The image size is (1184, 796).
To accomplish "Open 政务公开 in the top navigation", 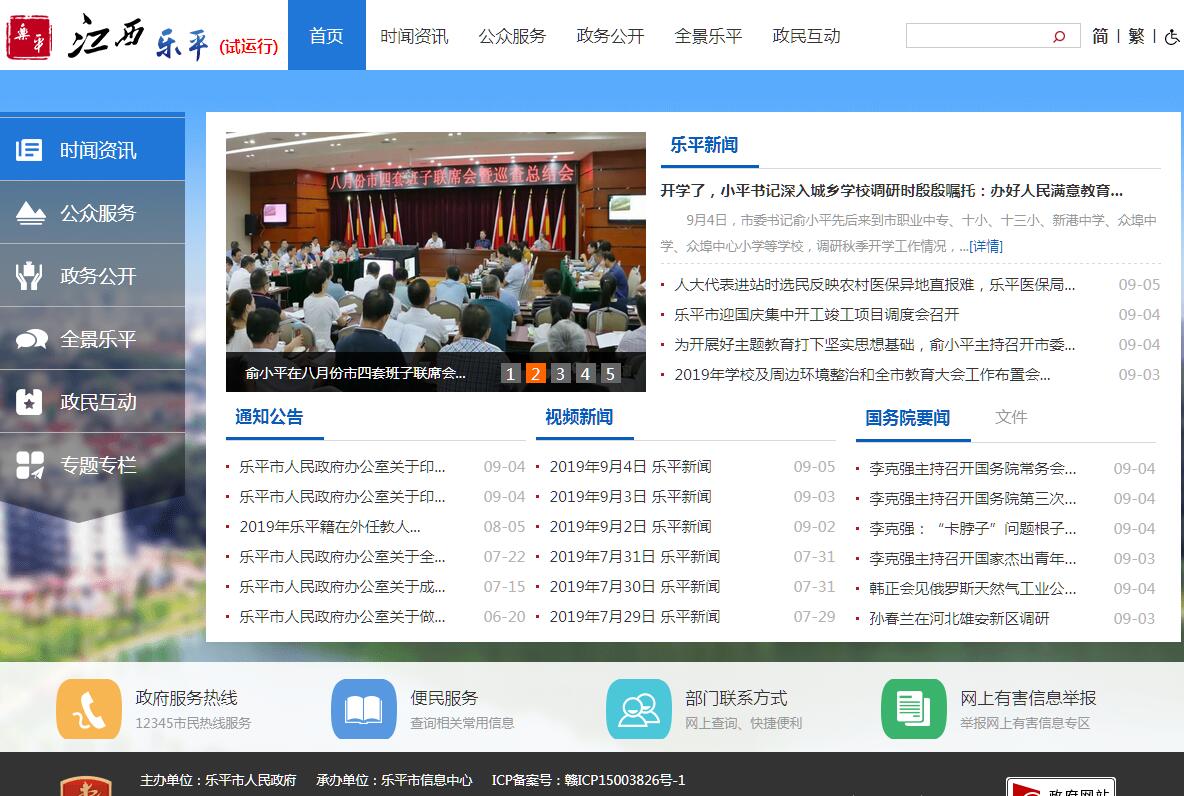I will (x=610, y=36).
